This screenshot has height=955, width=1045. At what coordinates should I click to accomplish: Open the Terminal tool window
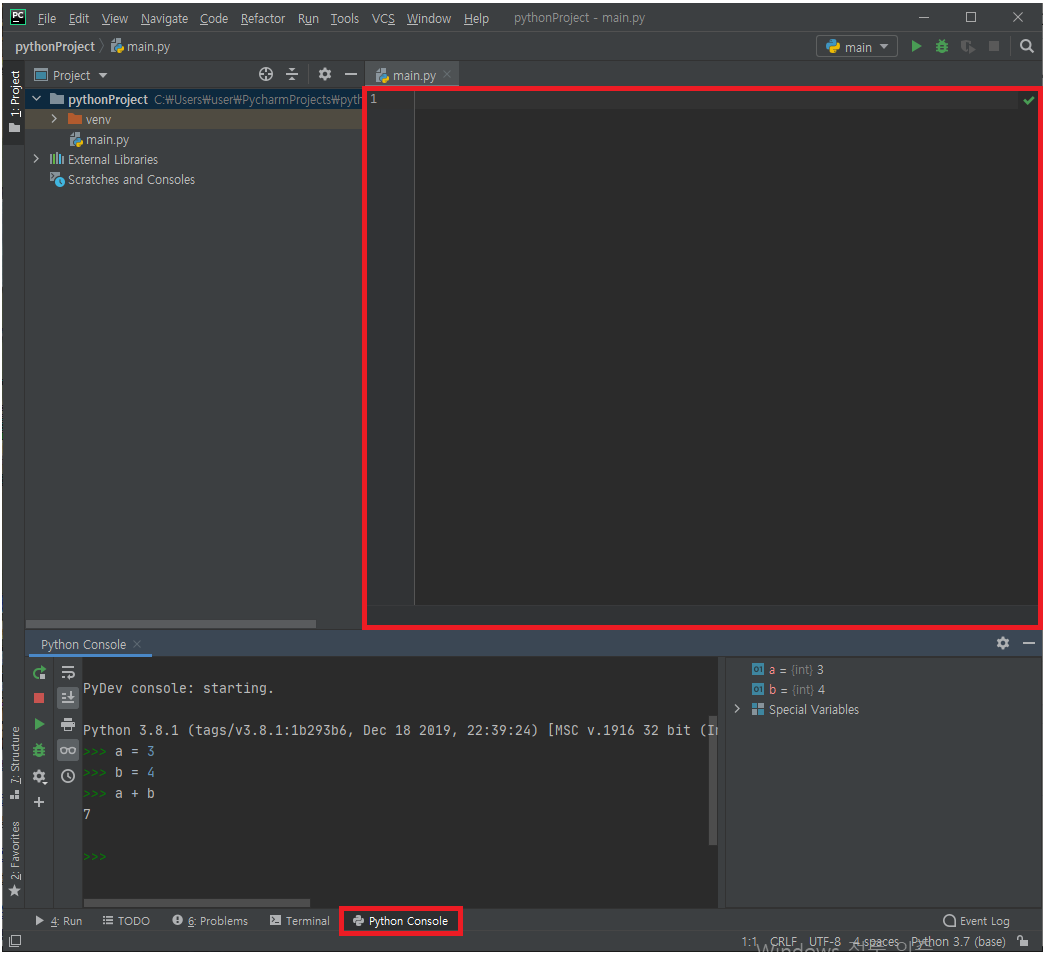(x=300, y=921)
